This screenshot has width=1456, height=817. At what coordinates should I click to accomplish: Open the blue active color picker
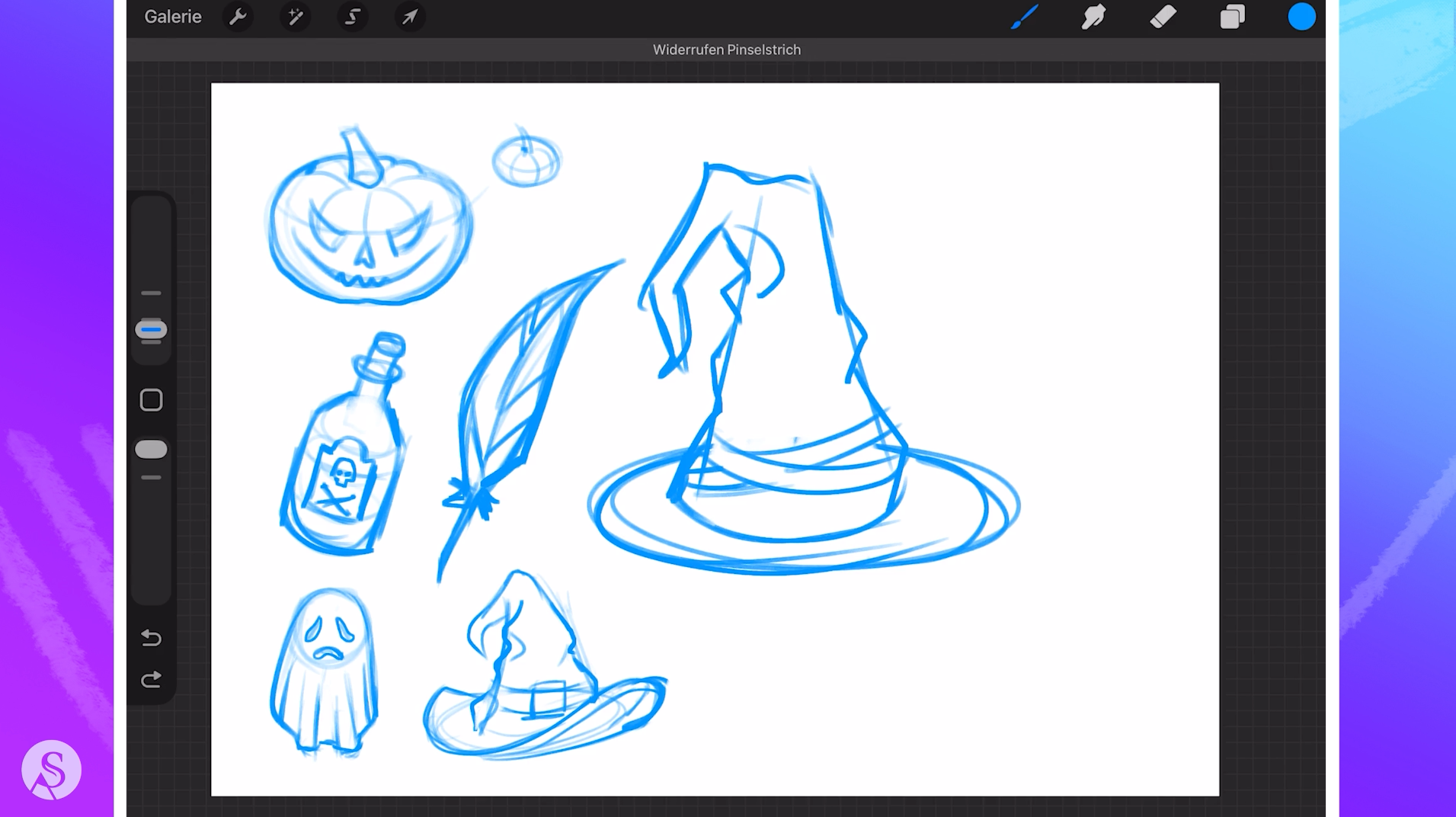point(1301,17)
